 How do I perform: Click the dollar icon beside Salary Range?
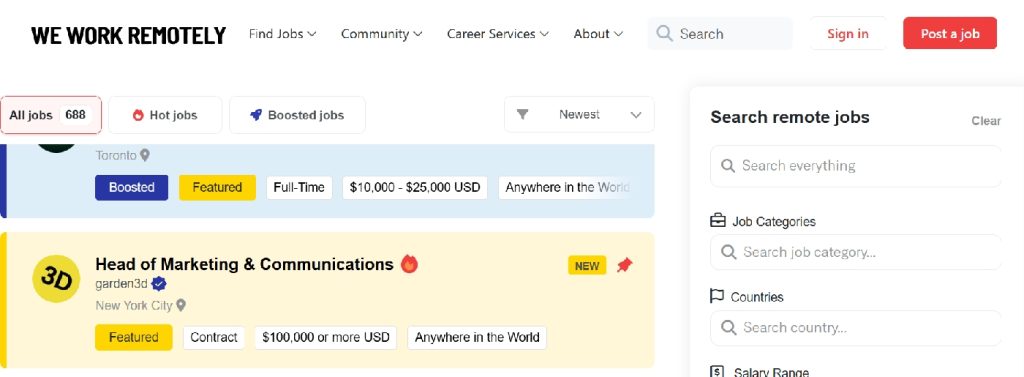coord(717,372)
